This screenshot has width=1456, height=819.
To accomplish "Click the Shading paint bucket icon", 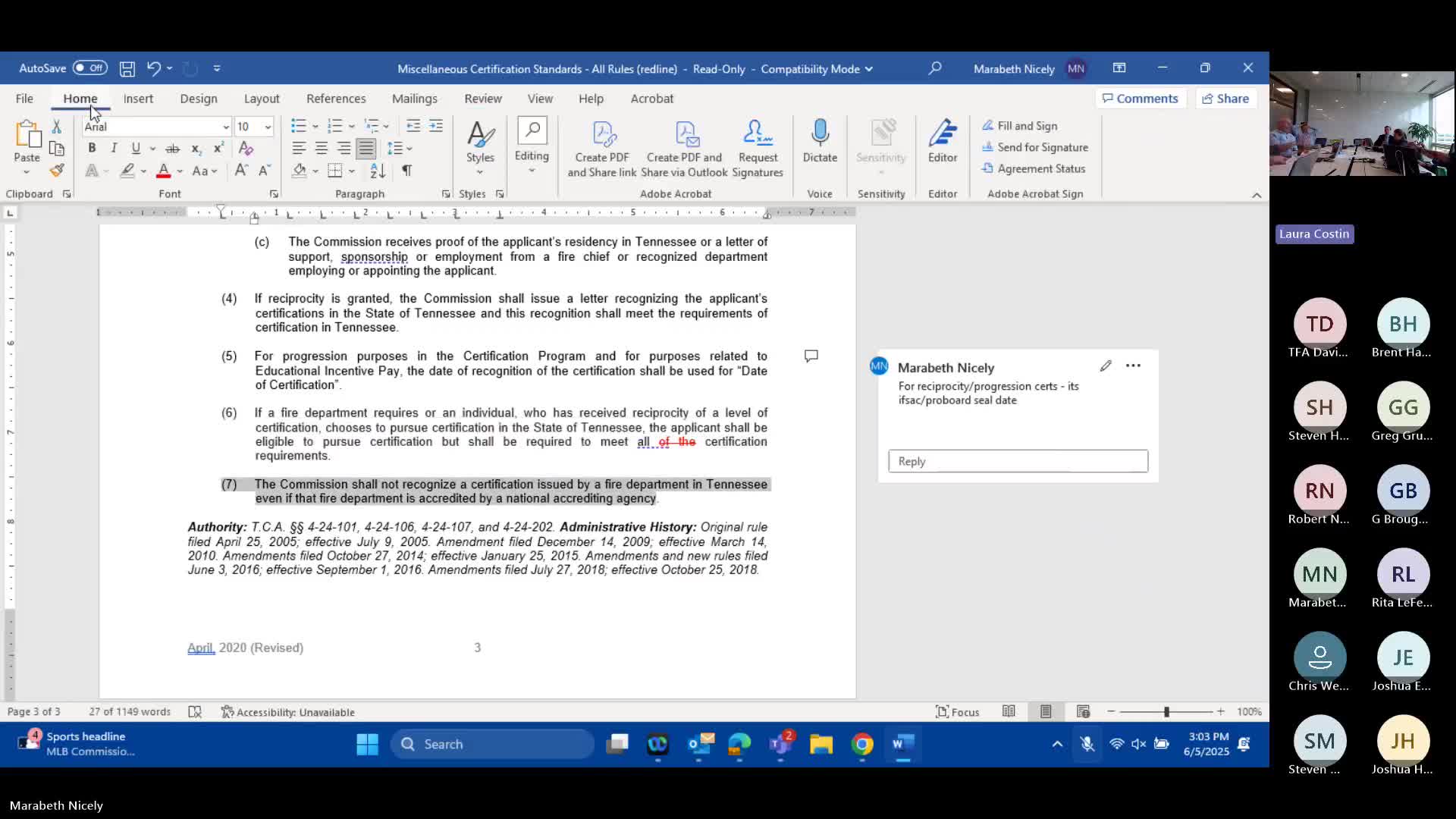I will click(x=300, y=171).
